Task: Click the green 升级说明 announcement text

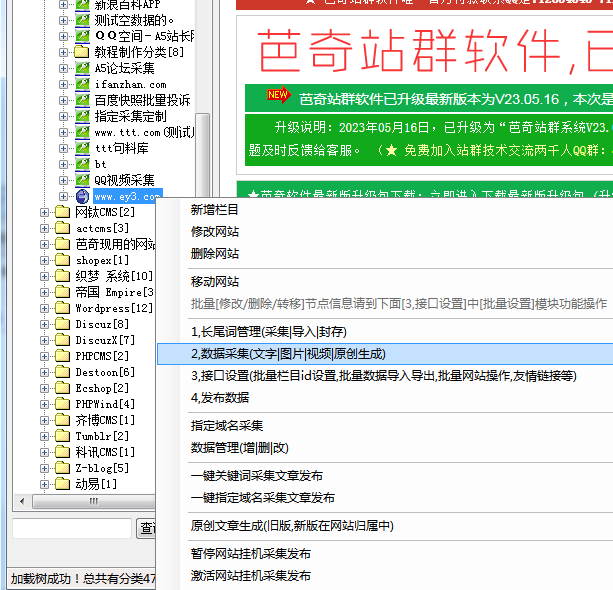Action: (x=429, y=140)
